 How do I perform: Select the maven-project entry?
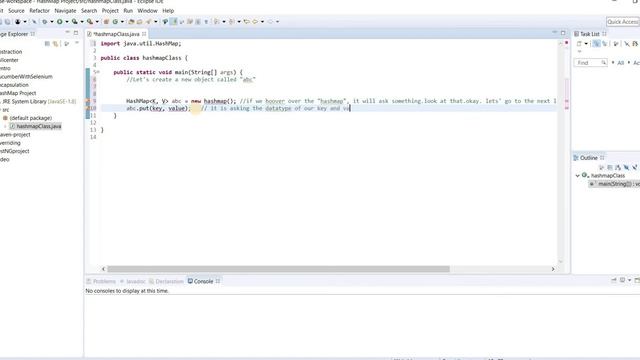point(15,134)
